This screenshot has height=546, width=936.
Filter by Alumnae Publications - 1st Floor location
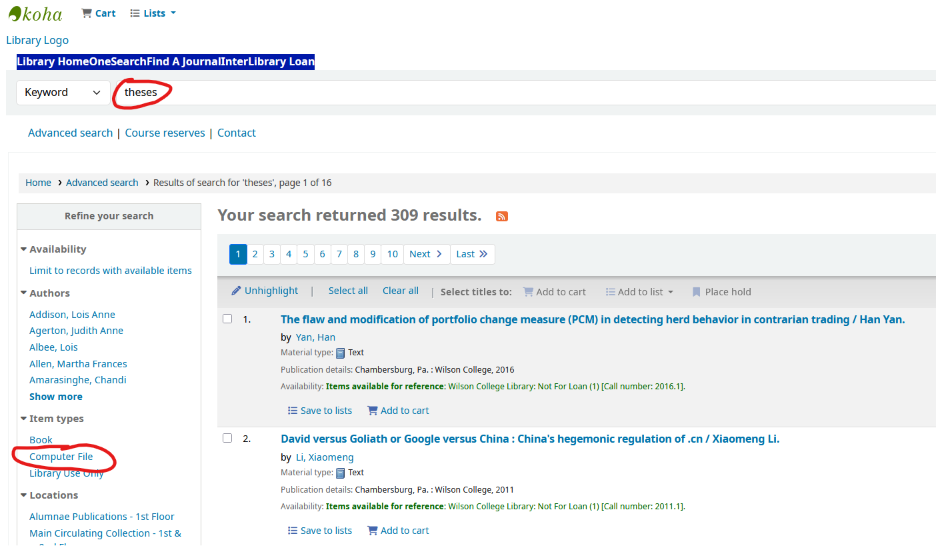click(x=101, y=517)
